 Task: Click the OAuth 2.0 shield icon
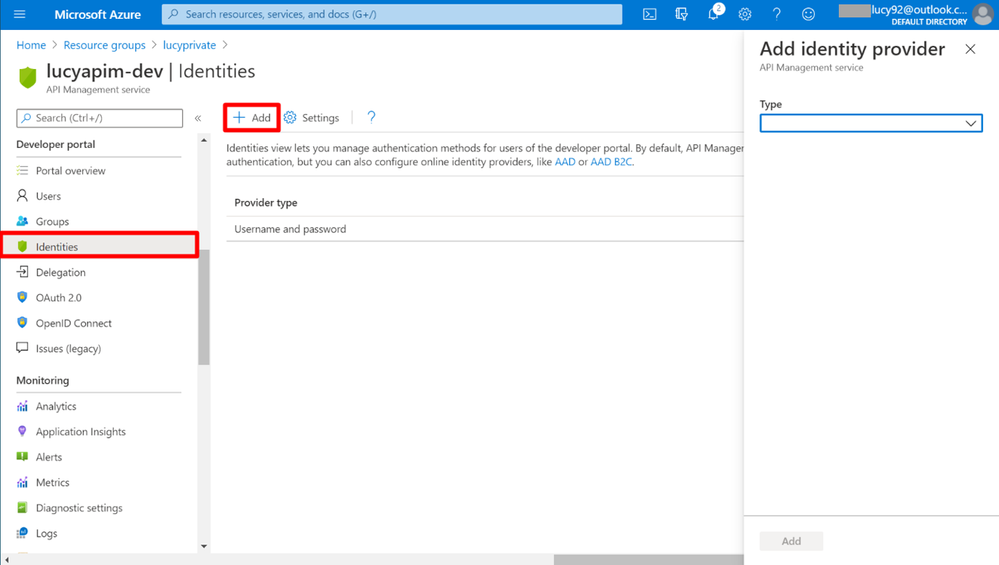coord(22,297)
